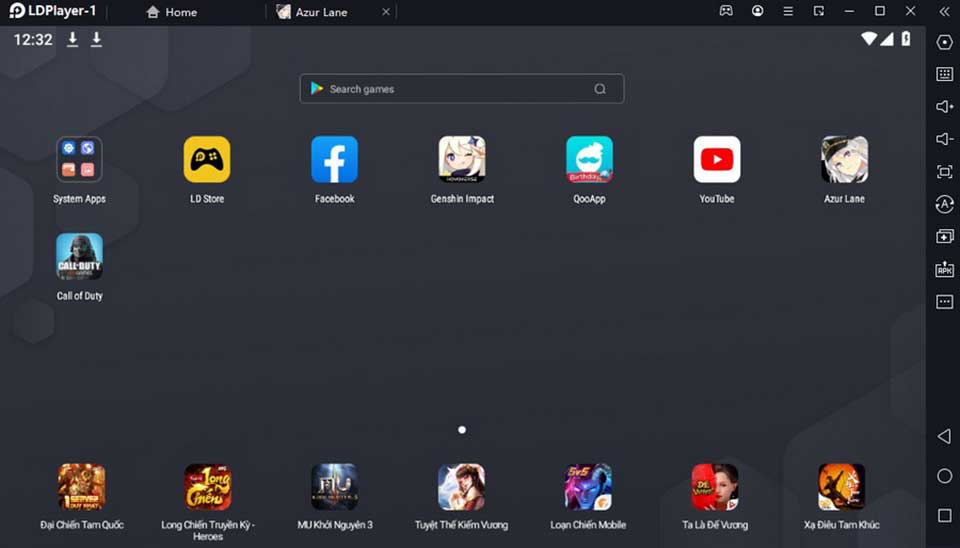Launch LD Store app

point(207,160)
